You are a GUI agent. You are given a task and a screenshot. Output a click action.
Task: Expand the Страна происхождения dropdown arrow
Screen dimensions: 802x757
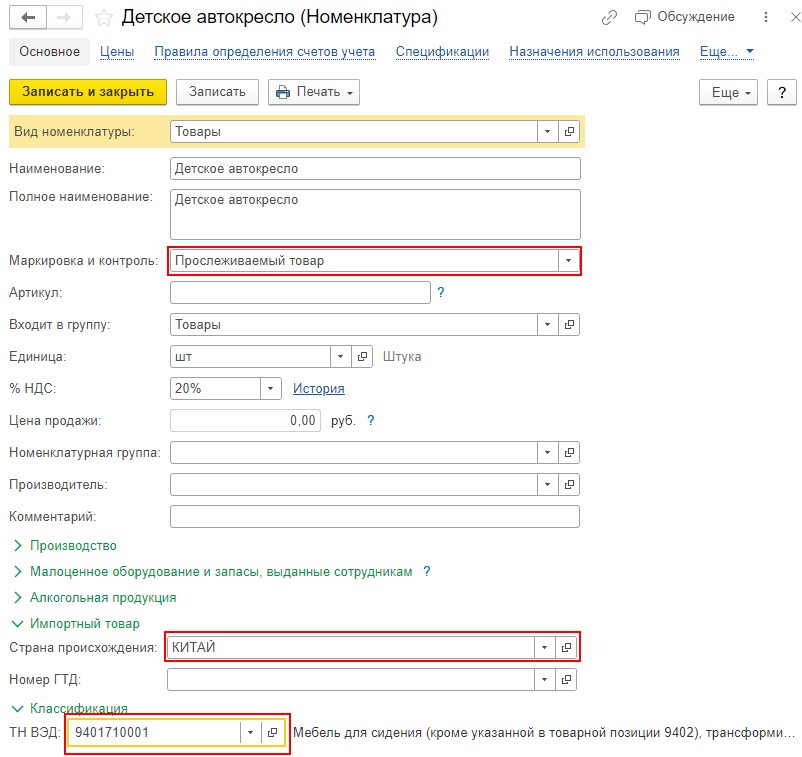(x=544, y=648)
